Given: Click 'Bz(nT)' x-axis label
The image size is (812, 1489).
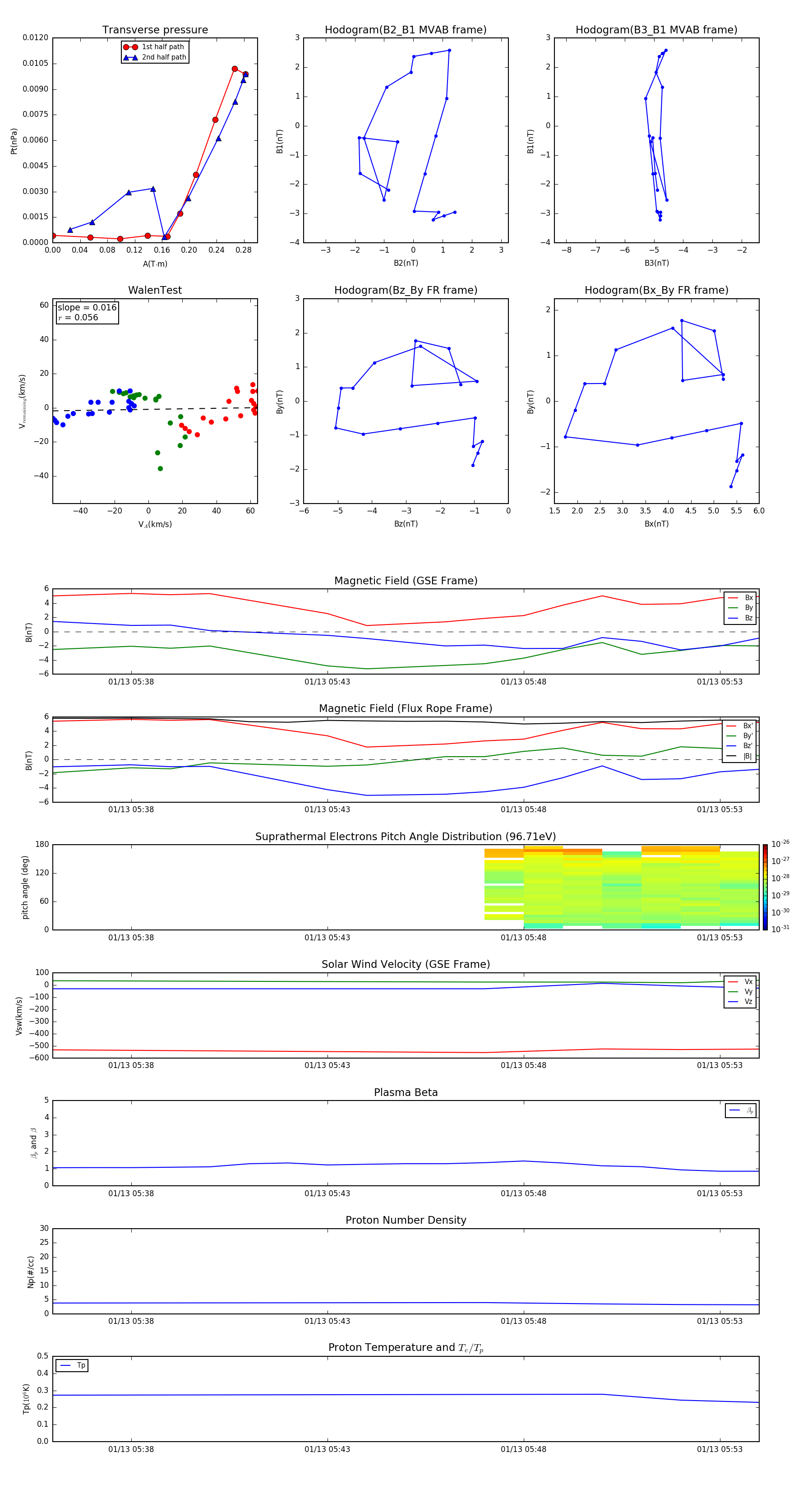Looking at the screenshot, I should coord(406,524).
